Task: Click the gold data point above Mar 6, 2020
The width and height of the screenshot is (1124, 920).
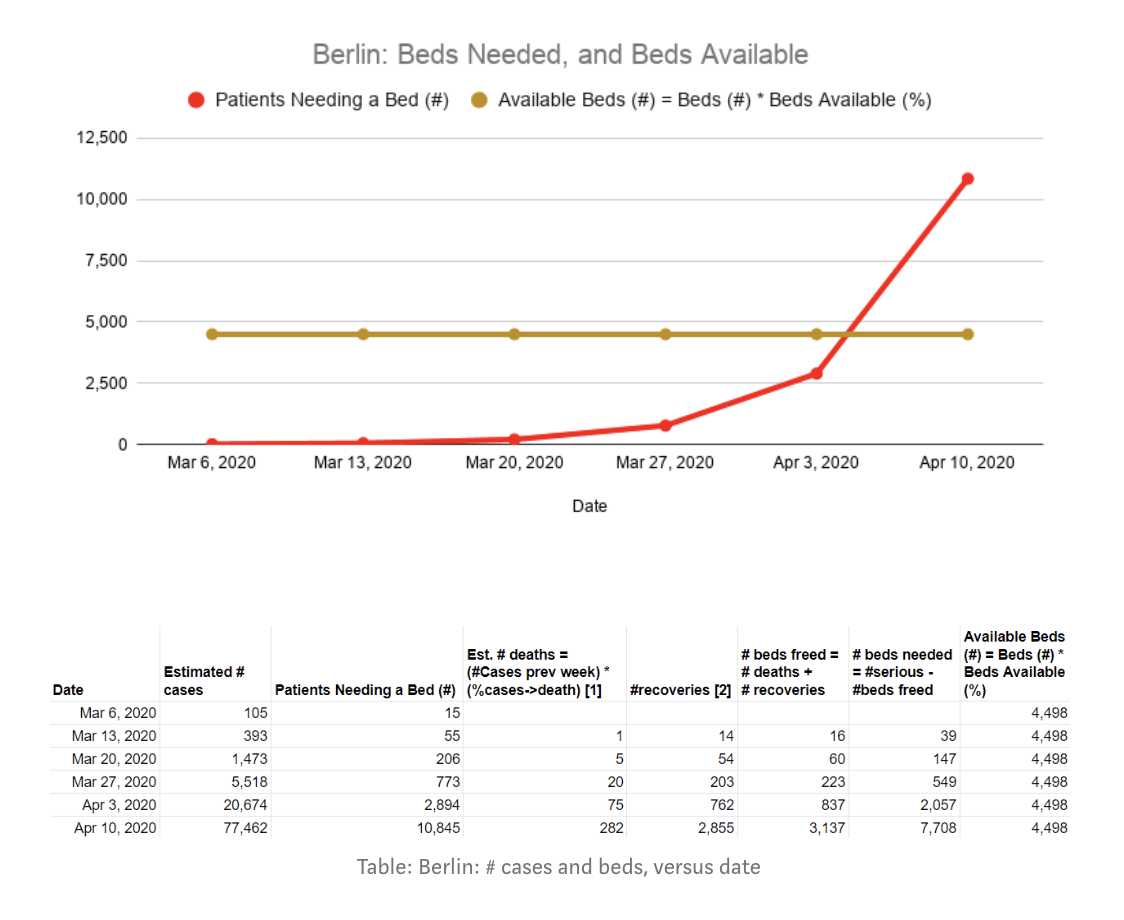Action: (212, 334)
